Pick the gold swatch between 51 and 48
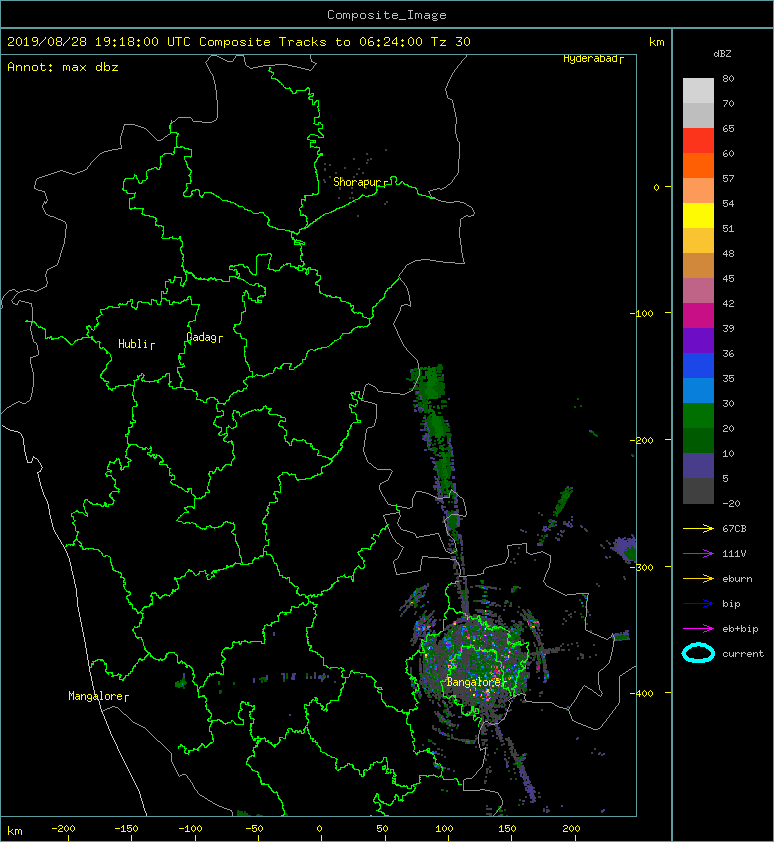Viewport: 774px width, 842px height. [698, 241]
